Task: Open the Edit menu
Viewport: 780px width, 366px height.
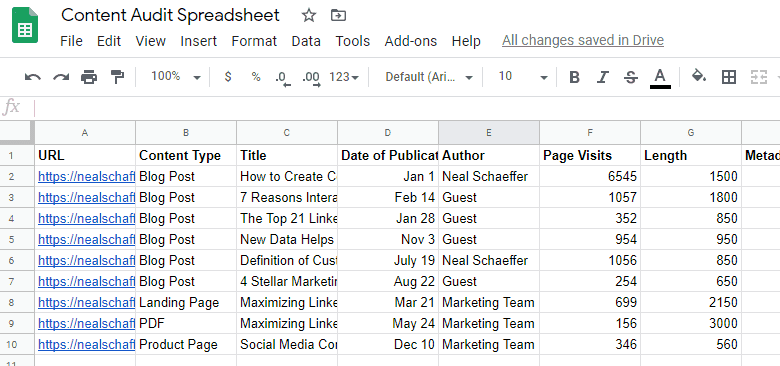Action: coord(109,41)
